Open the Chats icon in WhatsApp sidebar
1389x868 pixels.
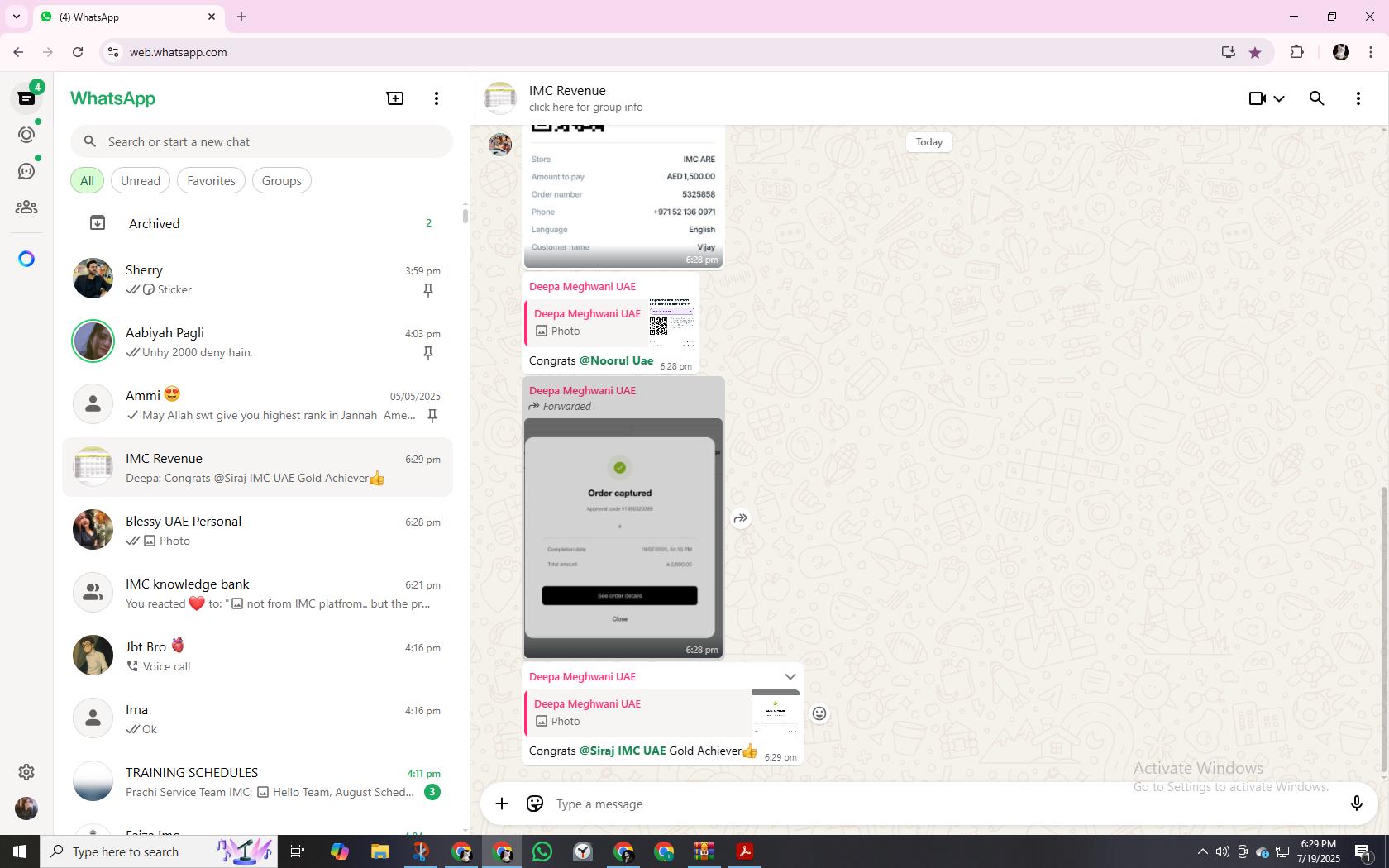[x=26, y=98]
